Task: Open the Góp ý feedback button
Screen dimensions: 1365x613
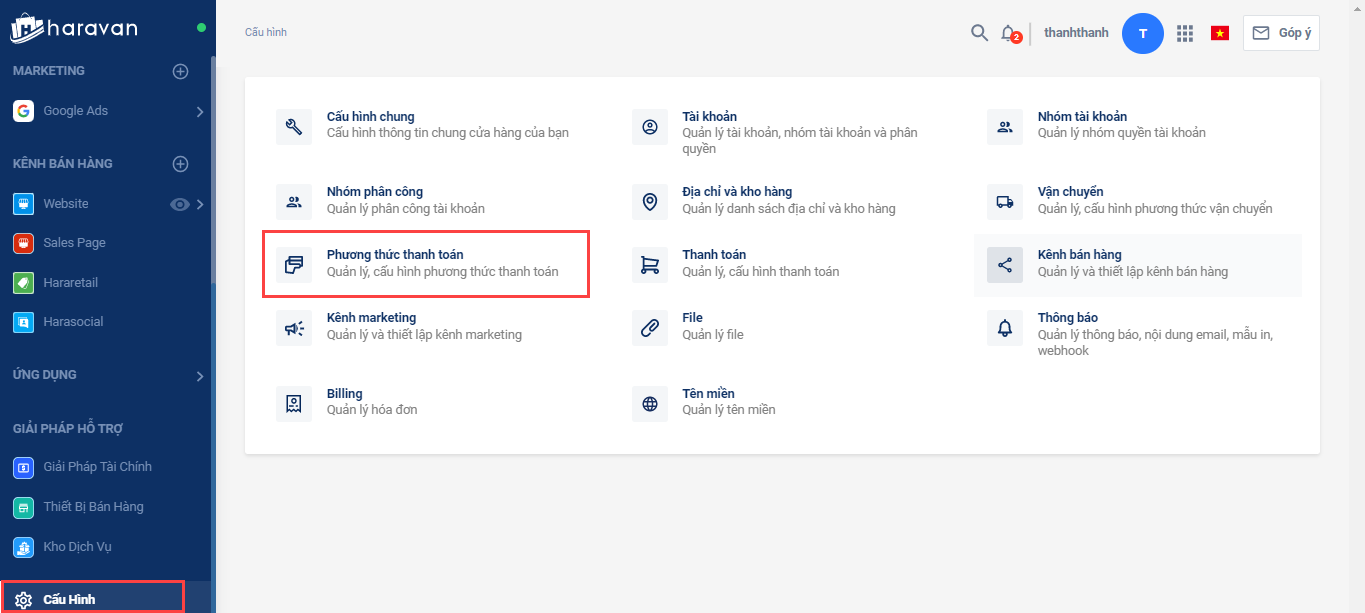Action: pos(1281,33)
